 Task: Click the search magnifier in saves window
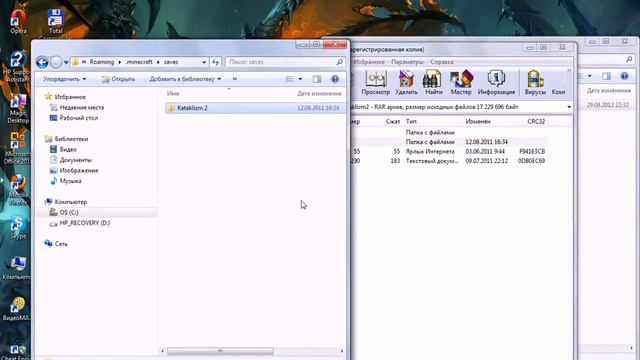[339, 62]
